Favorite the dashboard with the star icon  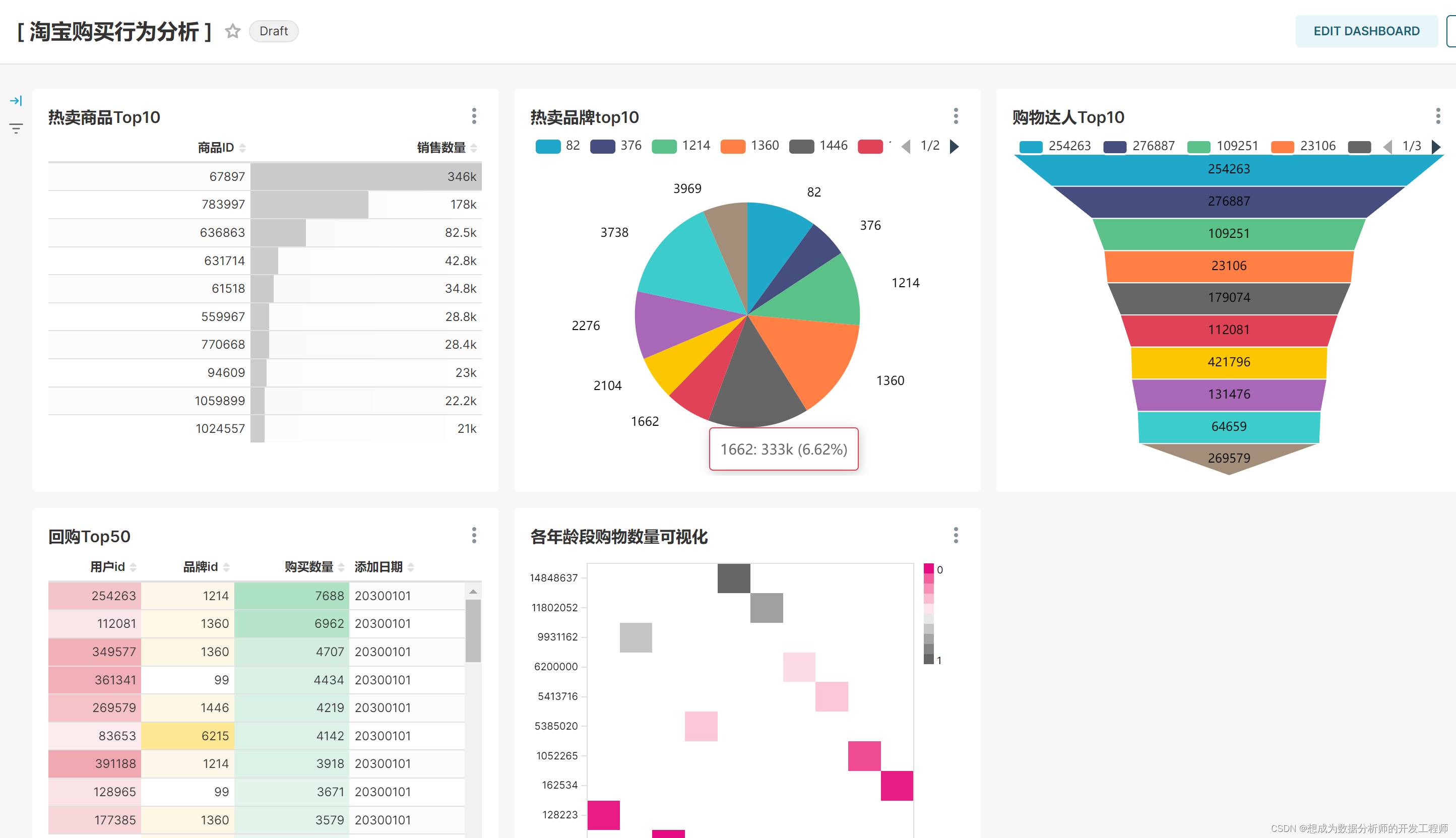(232, 31)
